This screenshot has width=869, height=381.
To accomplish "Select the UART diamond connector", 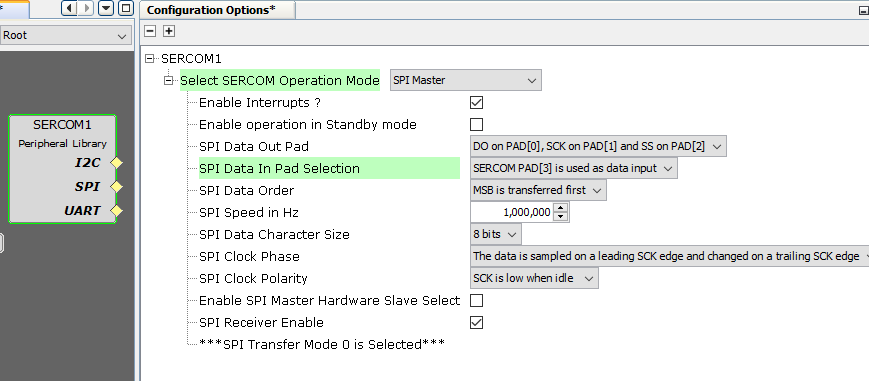I will click(x=116, y=211).
